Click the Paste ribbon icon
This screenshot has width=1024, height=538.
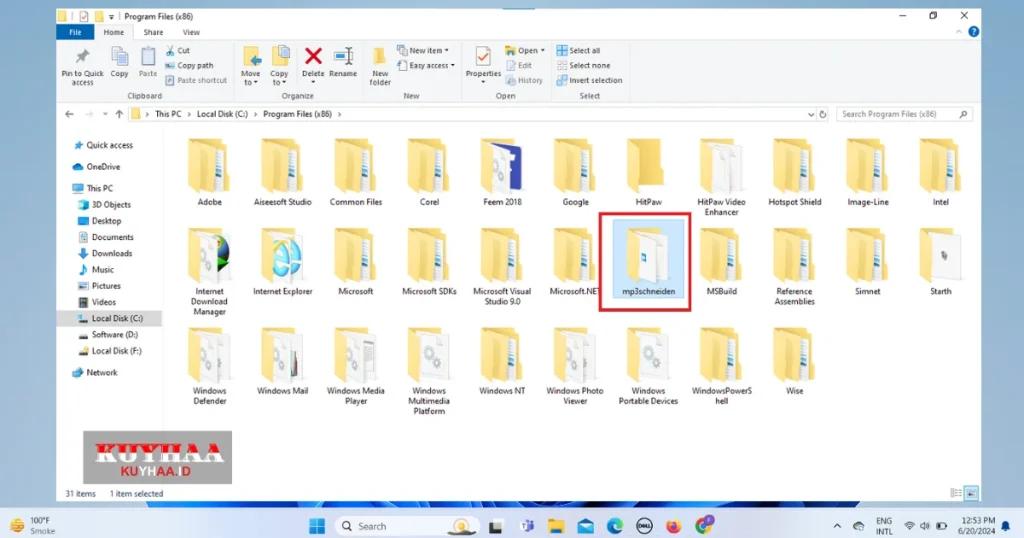click(148, 57)
